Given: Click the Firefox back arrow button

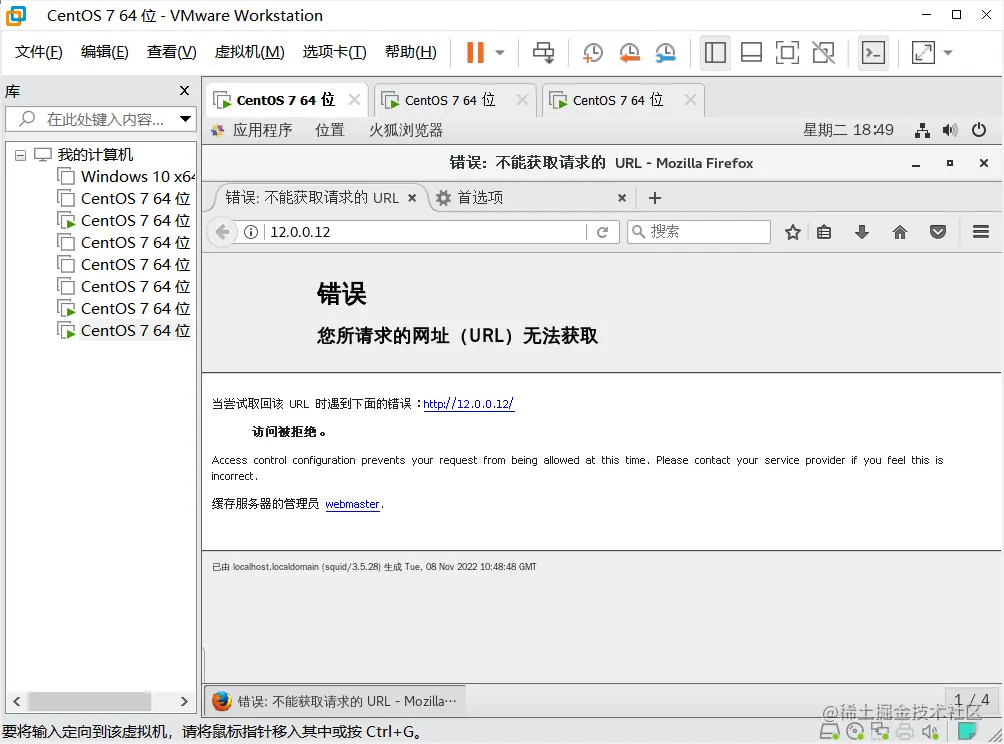Looking at the screenshot, I should [222, 232].
